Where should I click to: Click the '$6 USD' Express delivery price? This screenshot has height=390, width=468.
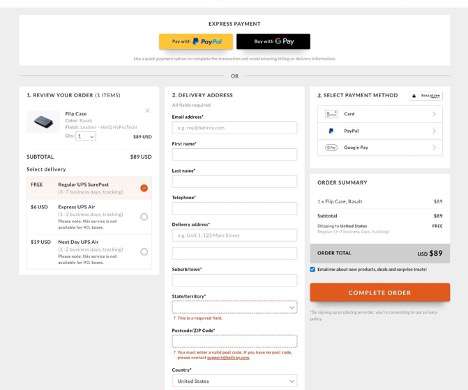[x=39, y=207]
